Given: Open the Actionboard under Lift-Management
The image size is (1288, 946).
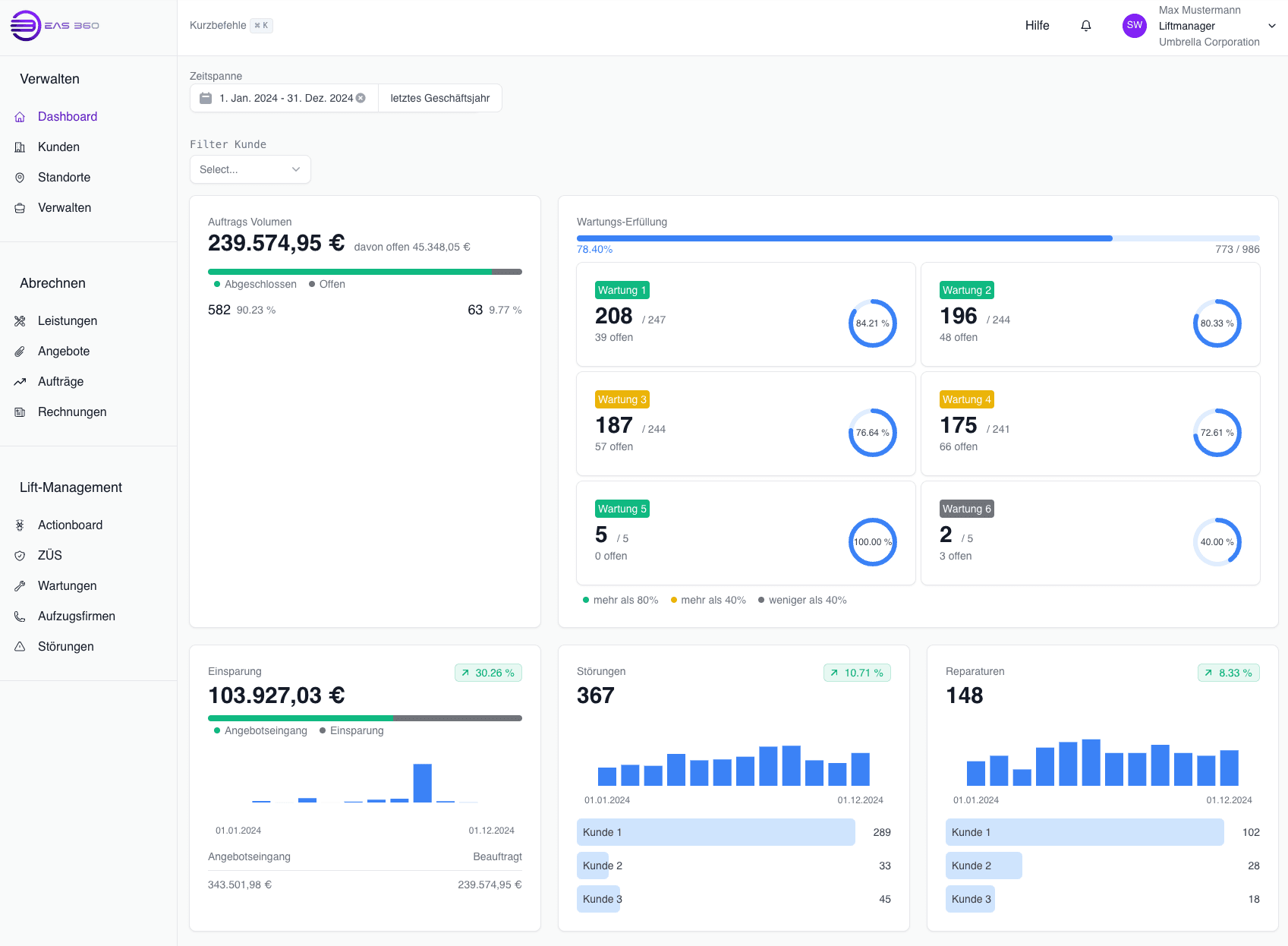Looking at the screenshot, I should (x=71, y=525).
